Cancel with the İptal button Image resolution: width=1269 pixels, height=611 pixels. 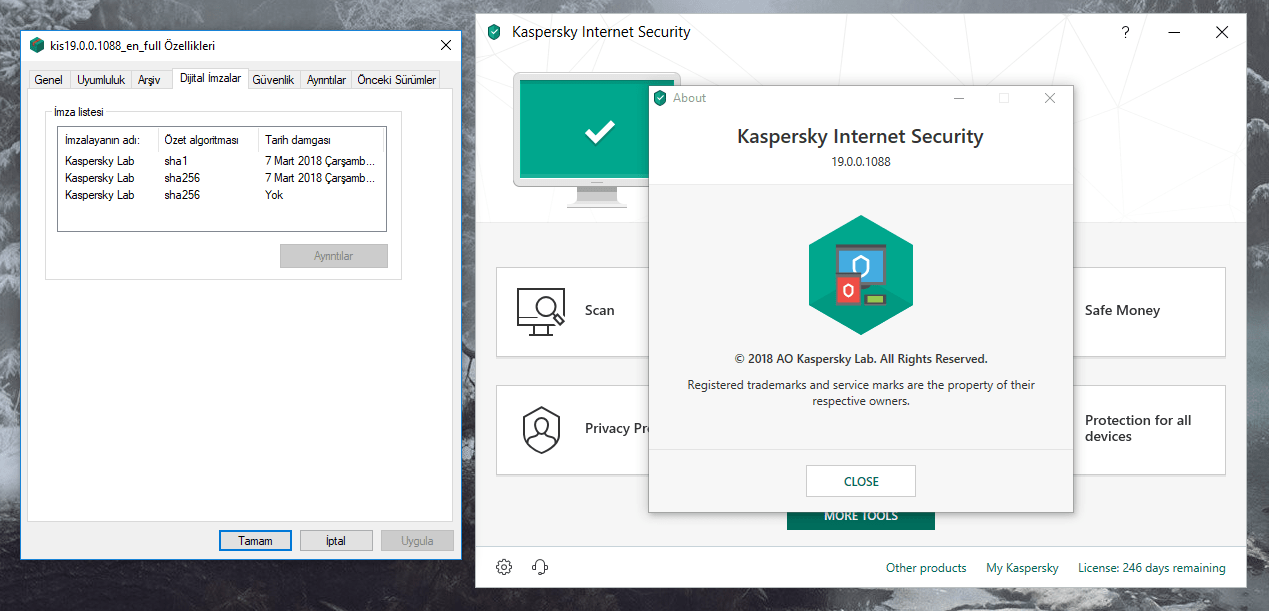336,540
